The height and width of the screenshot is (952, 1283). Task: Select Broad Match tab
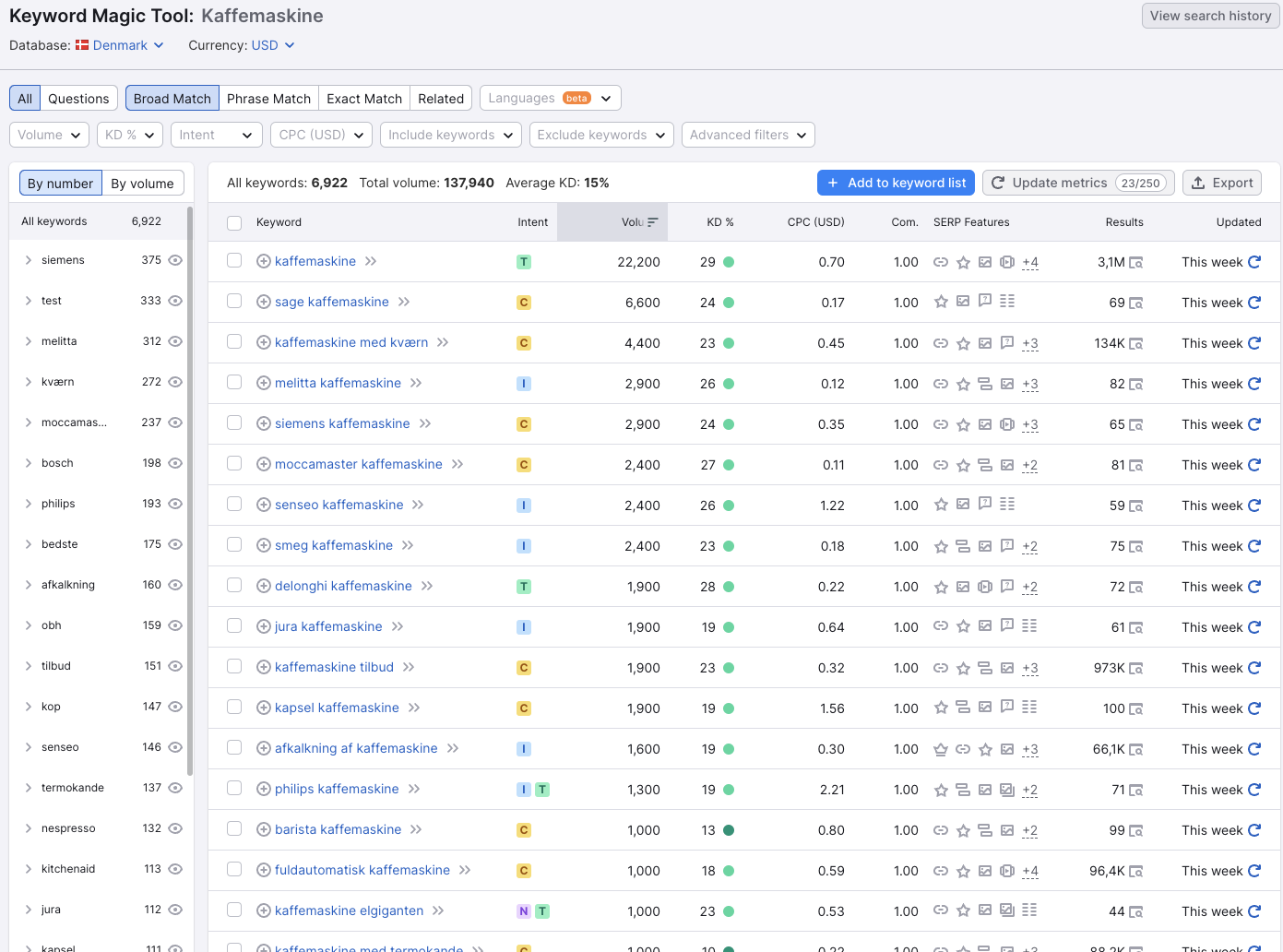172,98
